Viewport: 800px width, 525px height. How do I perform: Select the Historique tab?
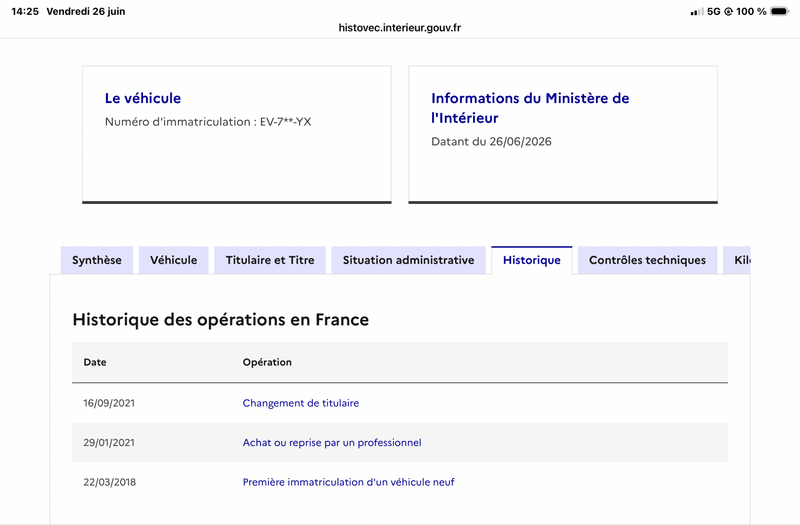[532, 260]
